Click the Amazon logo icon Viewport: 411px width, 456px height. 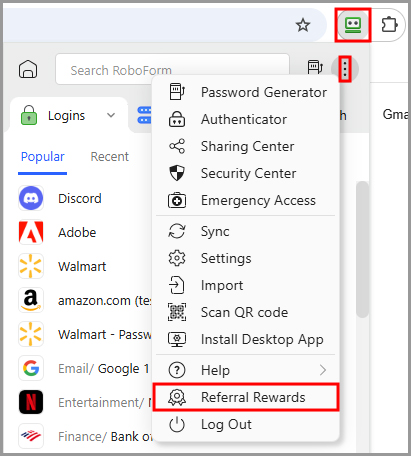[x=31, y=300]
